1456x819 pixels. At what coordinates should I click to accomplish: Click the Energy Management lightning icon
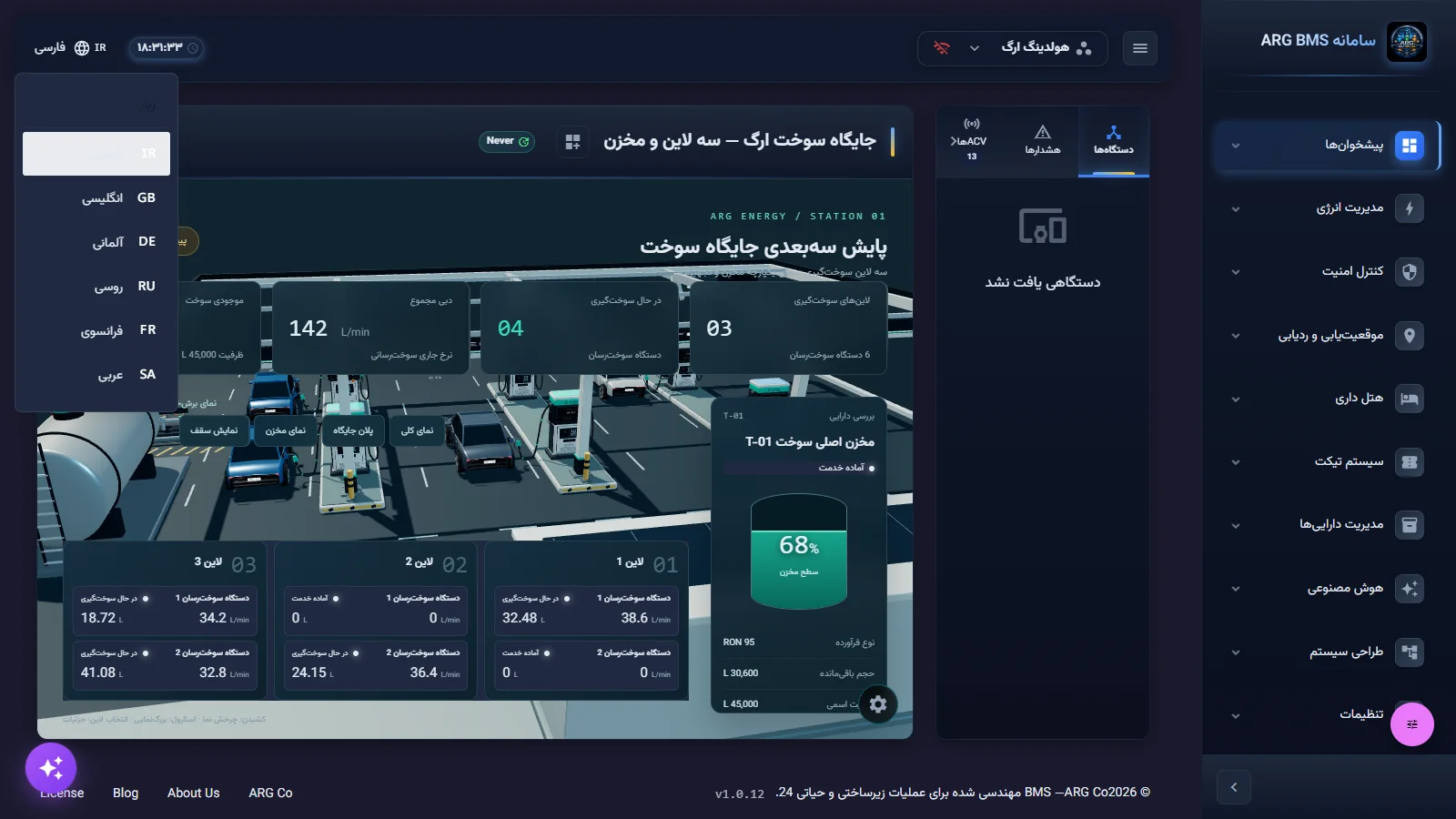pyautogui.click(x=1410, y=208)
